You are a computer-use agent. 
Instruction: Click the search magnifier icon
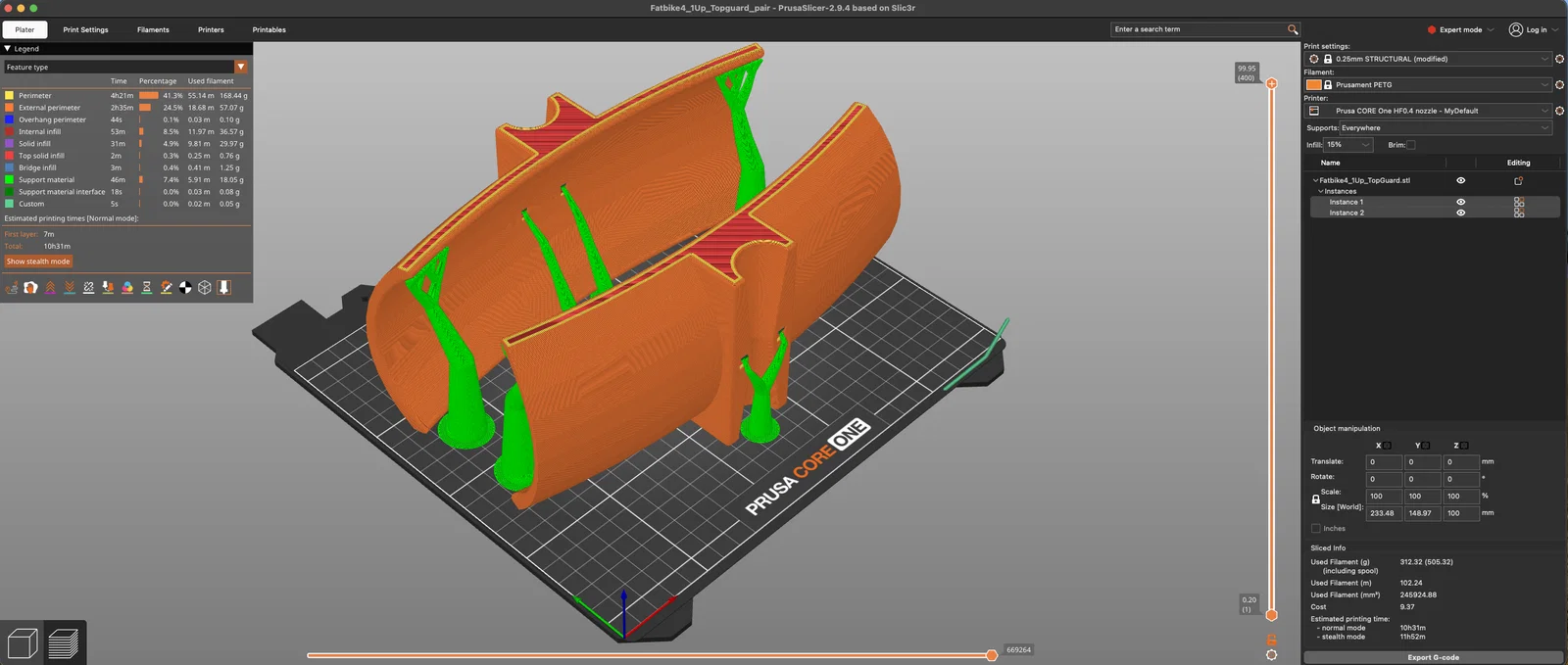(x=1293, y=29)
